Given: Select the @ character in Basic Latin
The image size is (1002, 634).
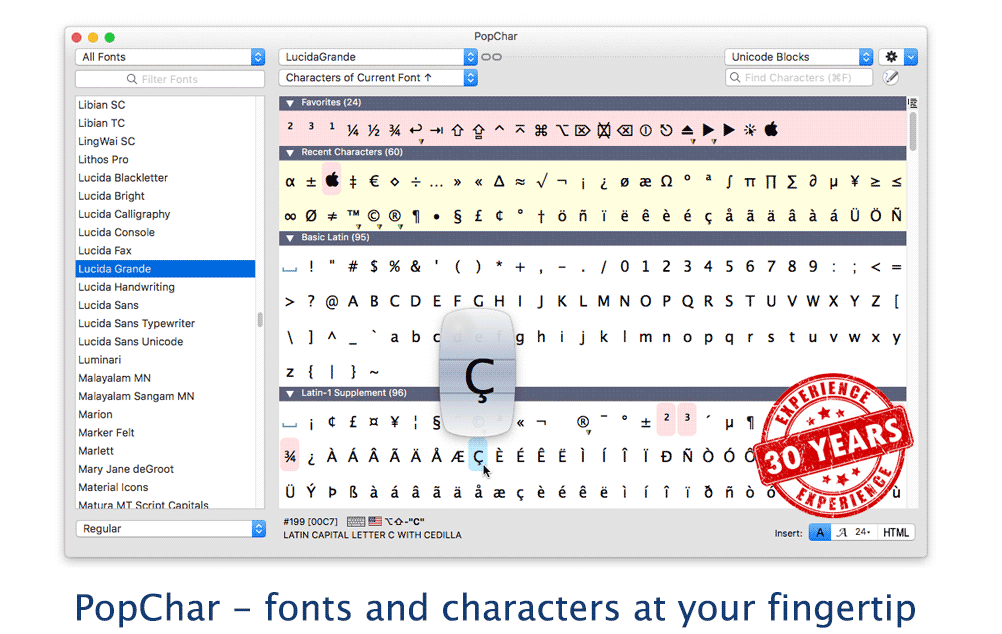Looking at the screenshot, I should click(x=332, y=301).
